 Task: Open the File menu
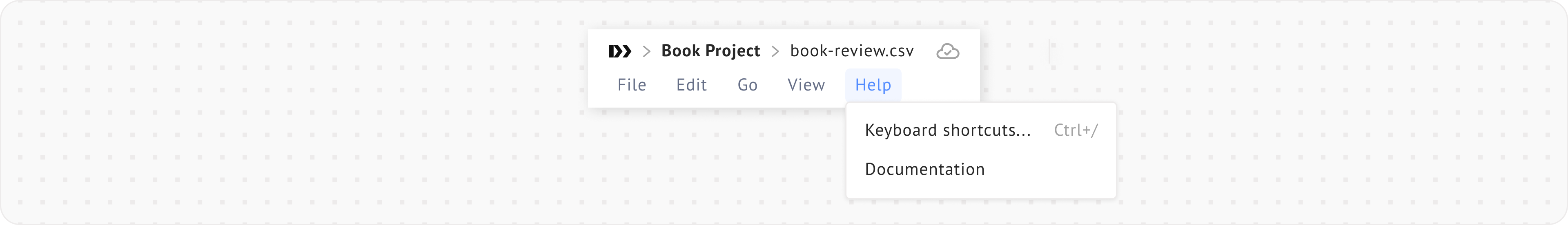pyautogui.click(x=631, y=85)
